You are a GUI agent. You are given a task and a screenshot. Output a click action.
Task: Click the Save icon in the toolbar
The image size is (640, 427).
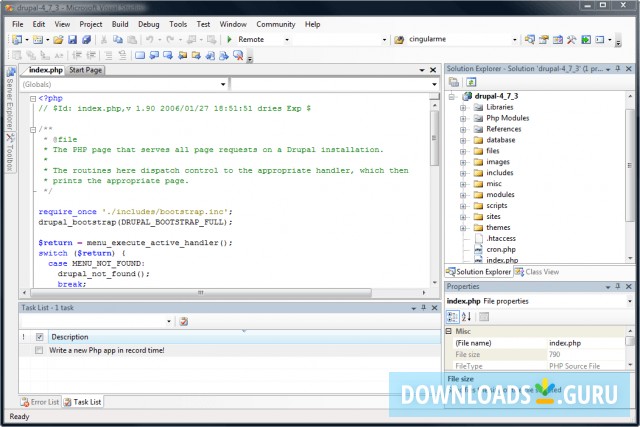coord(73,40)
